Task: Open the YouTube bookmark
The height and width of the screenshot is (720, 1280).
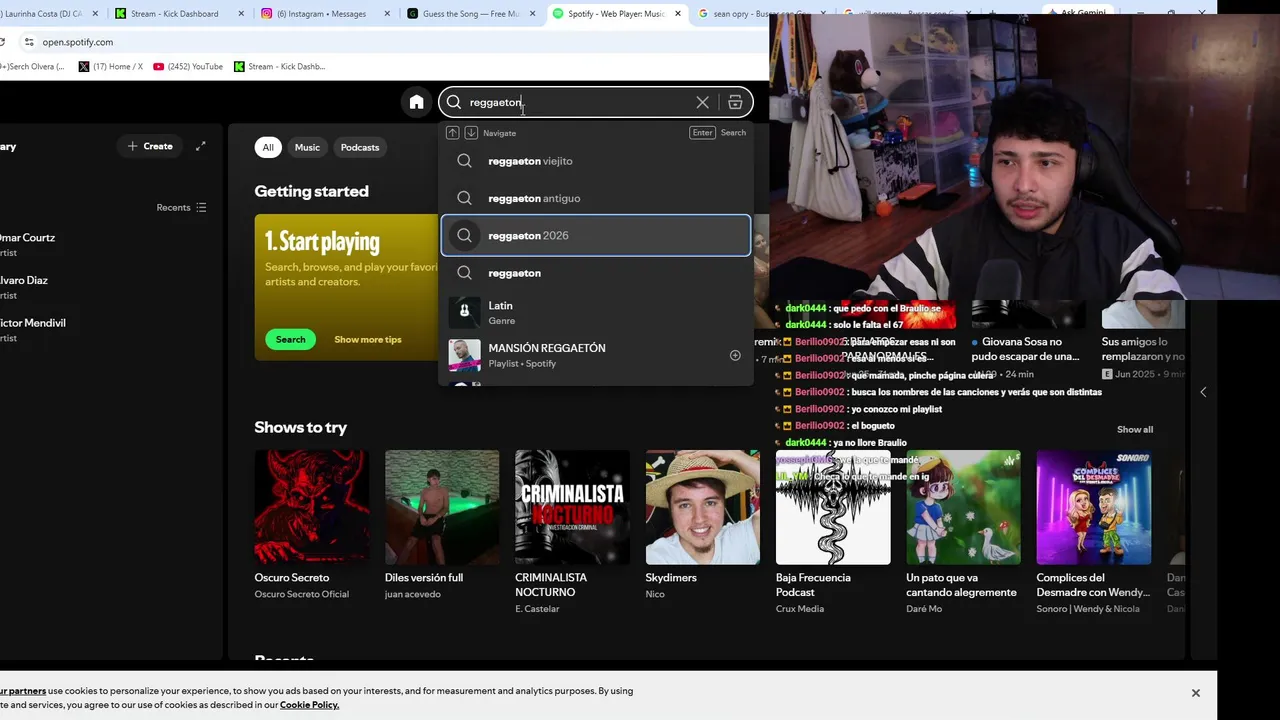Action: (188, 66)
